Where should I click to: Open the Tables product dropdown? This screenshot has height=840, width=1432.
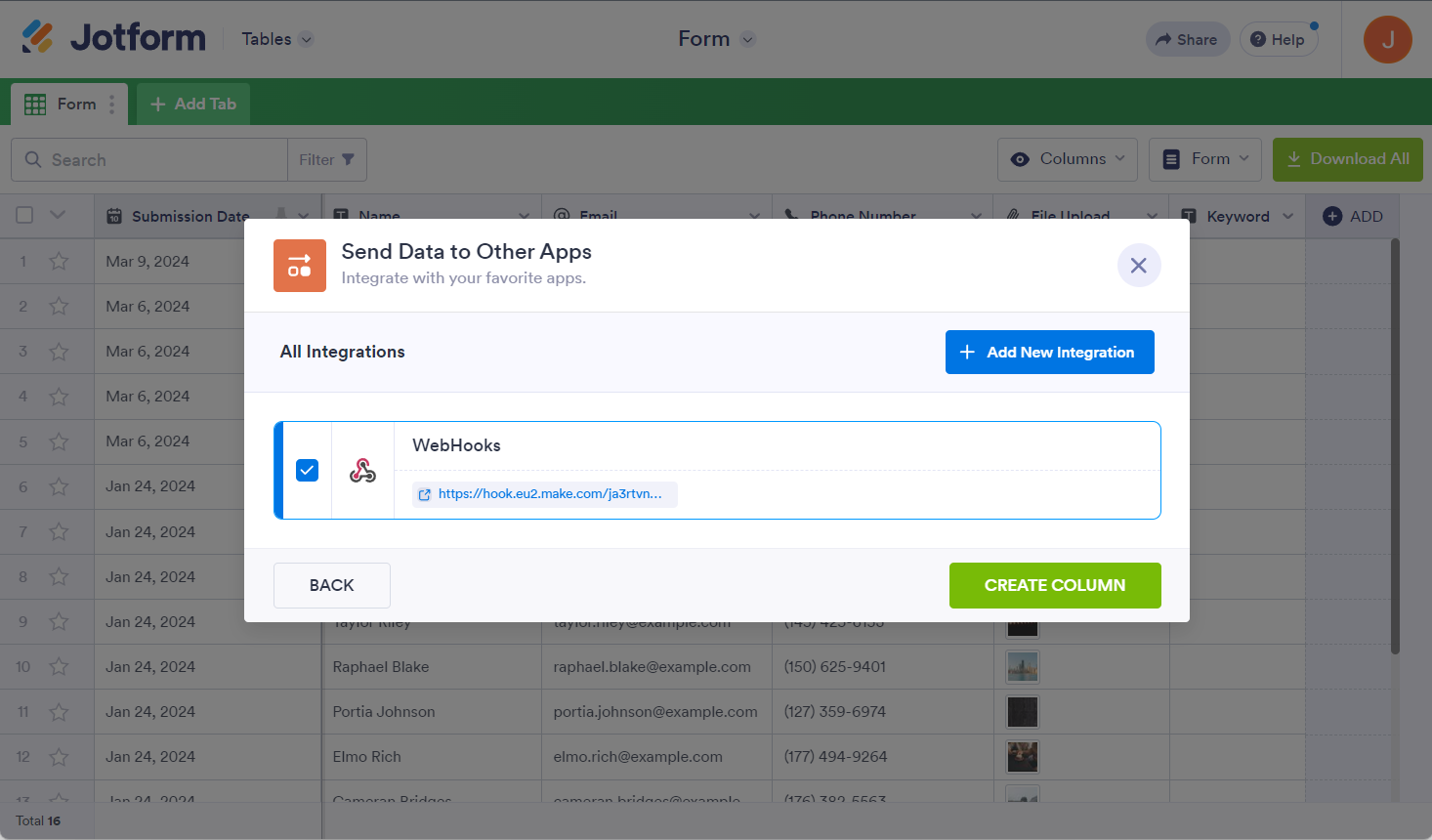click(x=278, y=39)
